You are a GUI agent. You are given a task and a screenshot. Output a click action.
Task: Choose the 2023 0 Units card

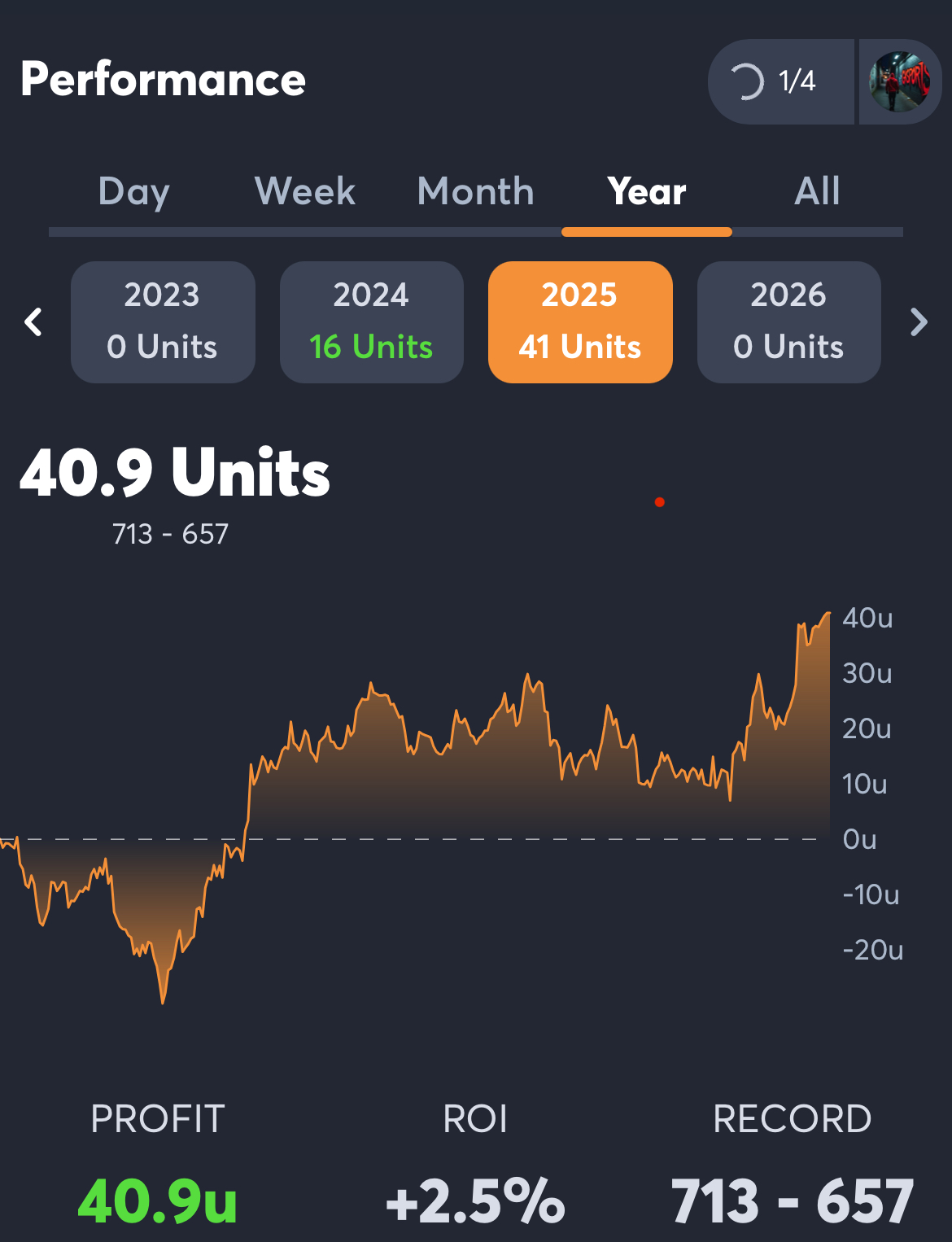pos(163,322)
